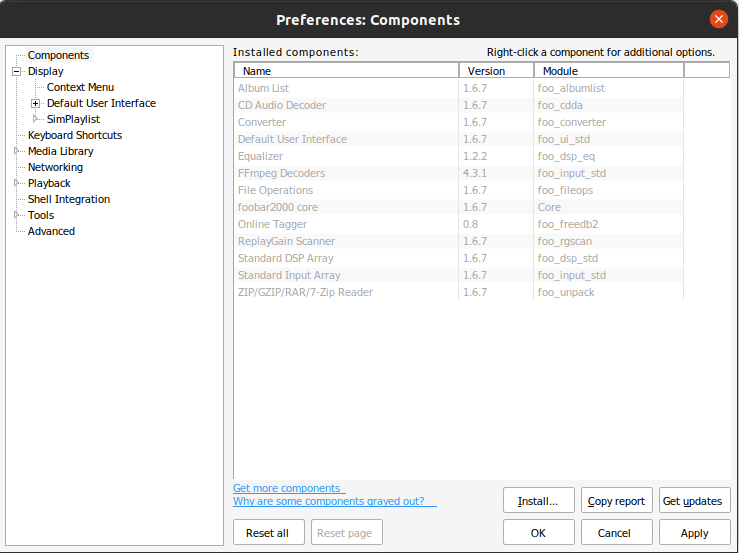This screenshot has width=739, height=553.
Task: Select Shell Integration in the sidebar
Action: pos(69,199)
